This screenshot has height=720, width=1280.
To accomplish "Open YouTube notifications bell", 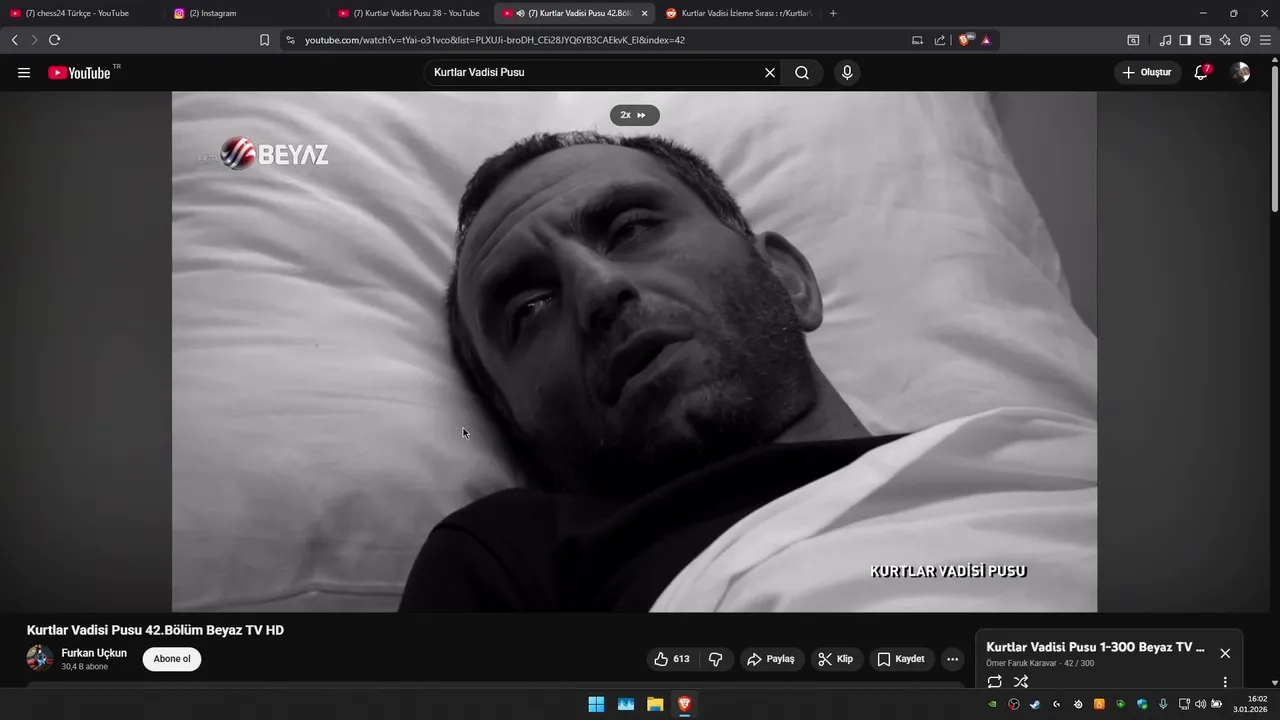I will tap(1202, 72).
